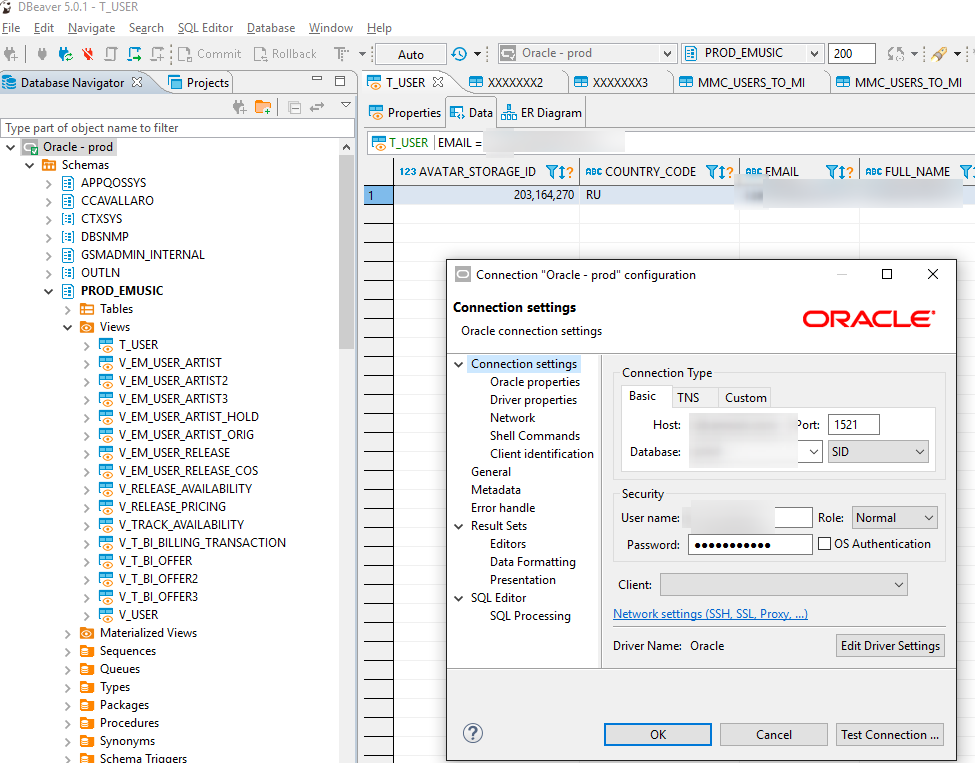Click the New Connection plug icon in main toolbar
Screen dimensions: 975x763
coord(11,54)
